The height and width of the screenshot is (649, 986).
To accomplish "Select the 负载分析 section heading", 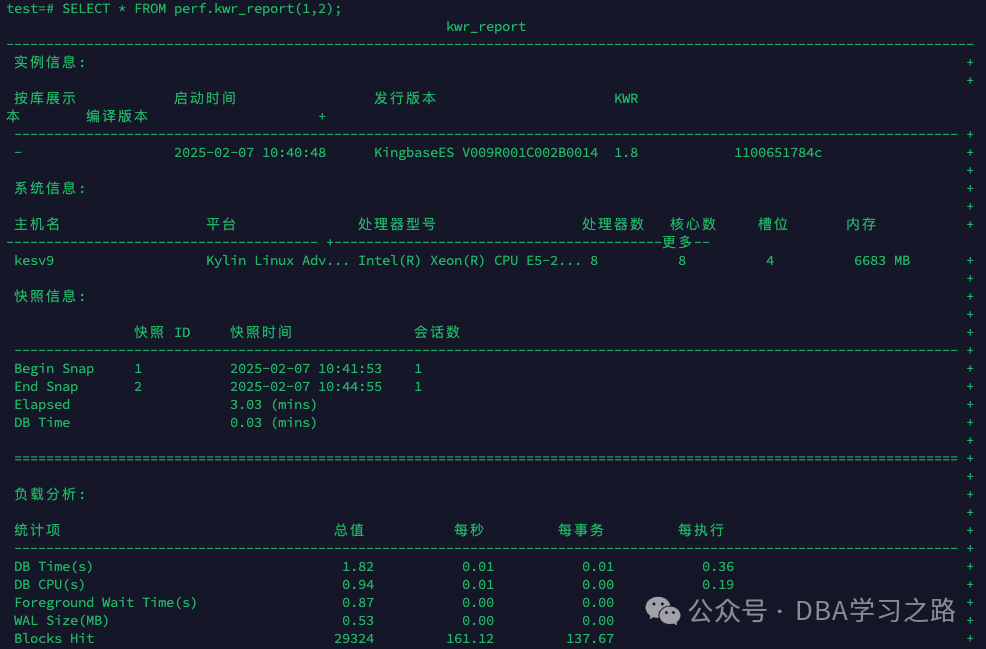I will tap(50, 495).
